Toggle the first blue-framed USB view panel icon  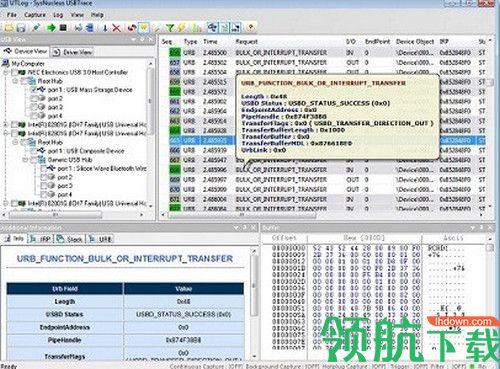tap(212, 27)
